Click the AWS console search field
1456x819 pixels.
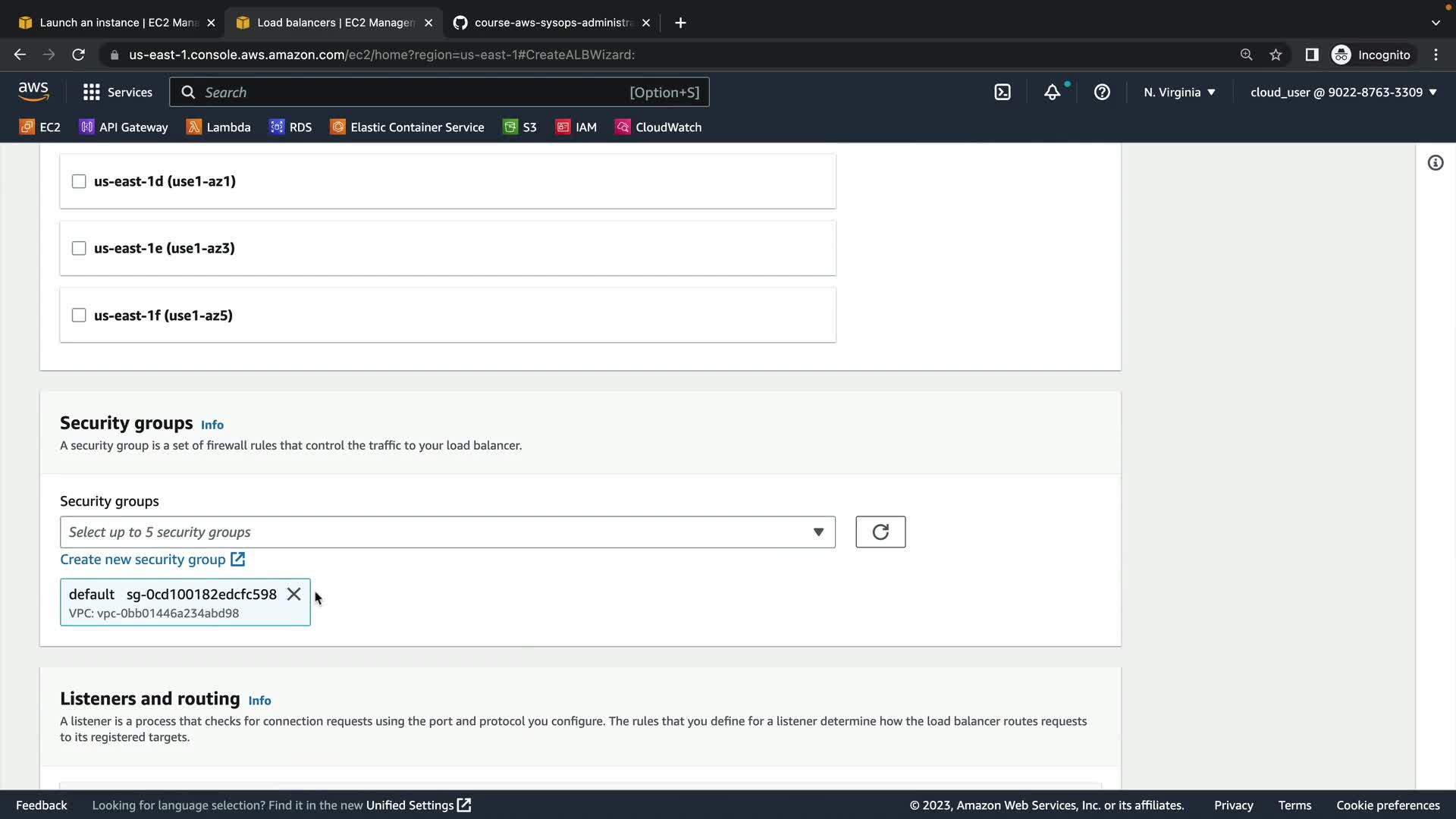409,93
